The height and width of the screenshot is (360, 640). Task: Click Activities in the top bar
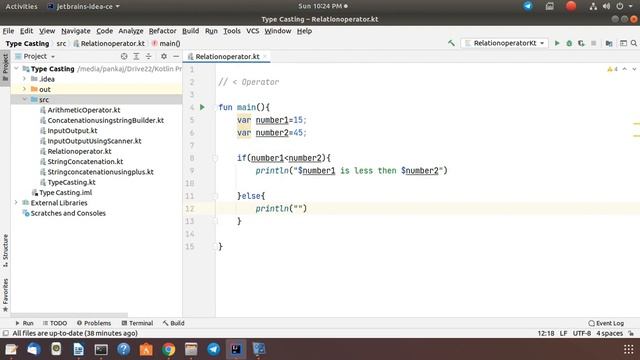(x=21, y=6)
